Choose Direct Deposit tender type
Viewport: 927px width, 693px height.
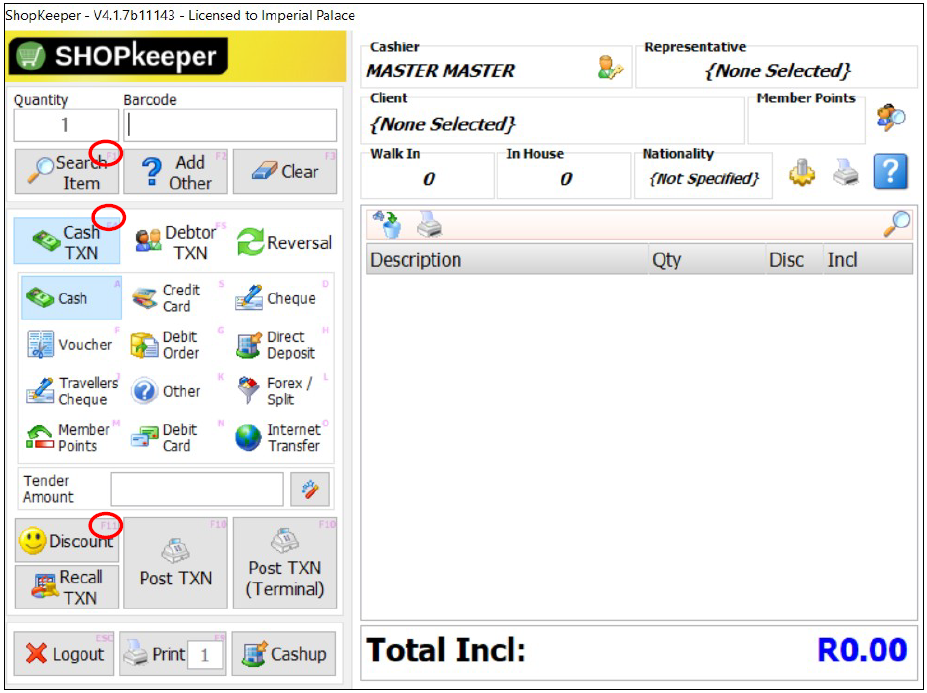(x=280, y=344)
